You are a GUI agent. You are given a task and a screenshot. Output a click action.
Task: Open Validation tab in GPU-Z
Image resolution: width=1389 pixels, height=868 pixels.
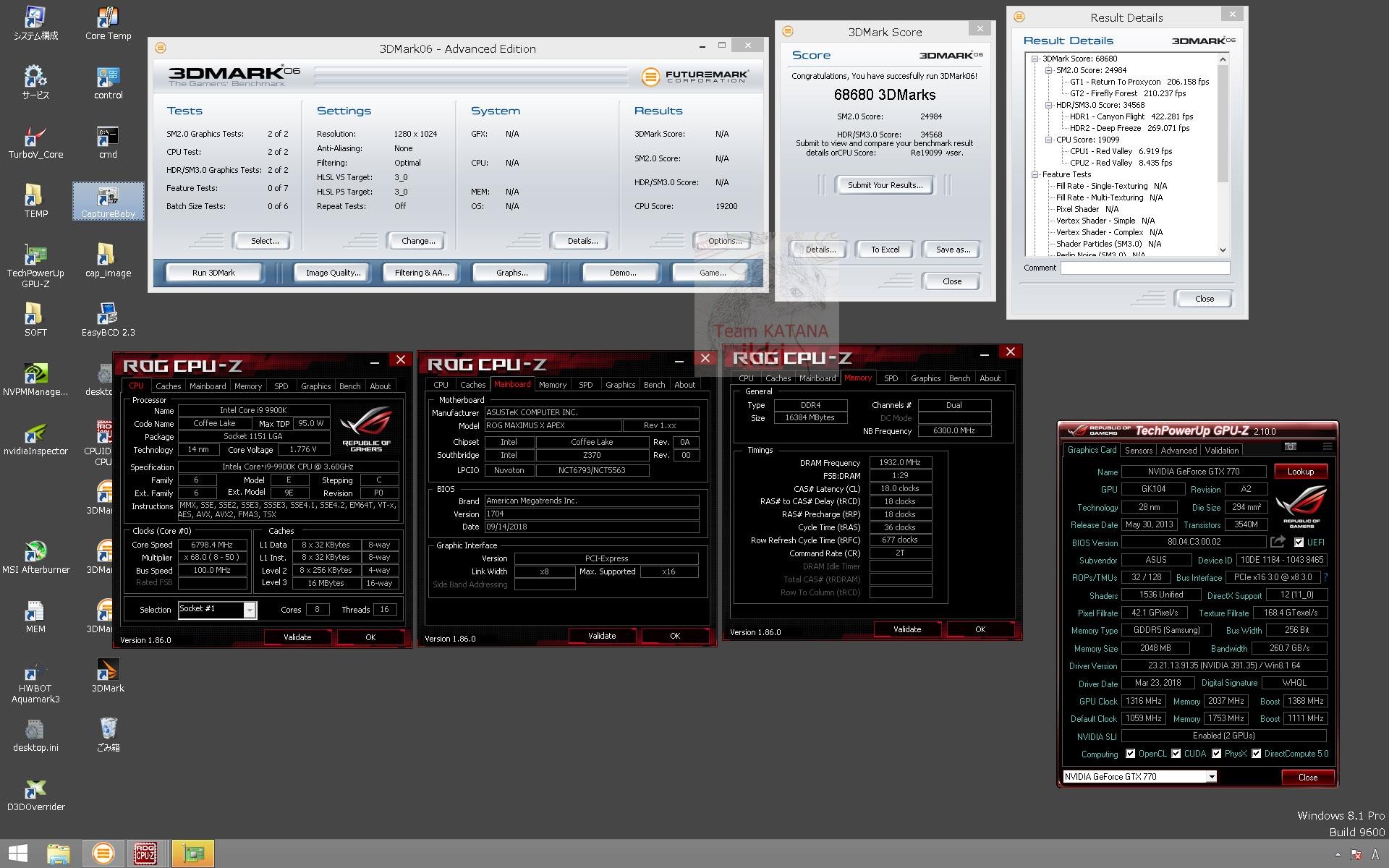pyautogui.click(x=1221, y=450)
